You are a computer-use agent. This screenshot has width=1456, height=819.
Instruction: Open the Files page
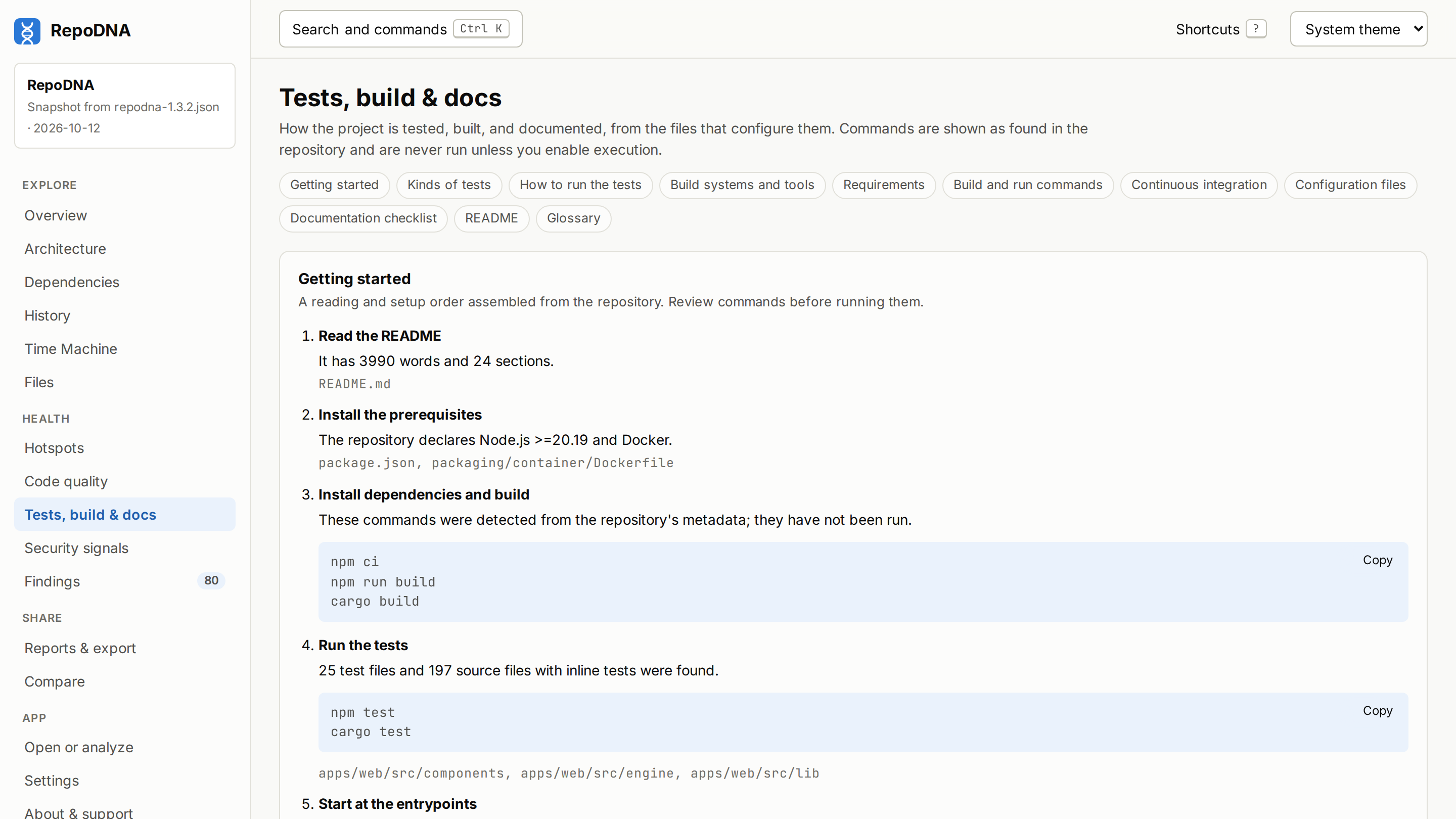(x=124, y=382)
